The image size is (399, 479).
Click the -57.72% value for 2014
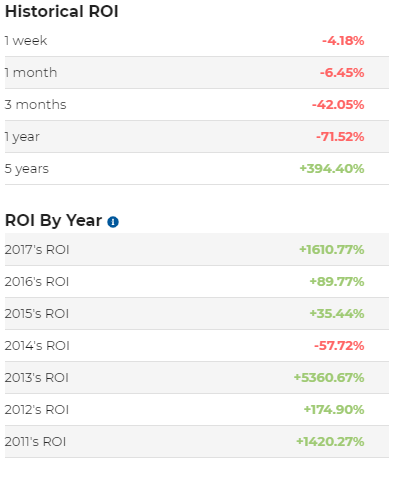(339, 346)
